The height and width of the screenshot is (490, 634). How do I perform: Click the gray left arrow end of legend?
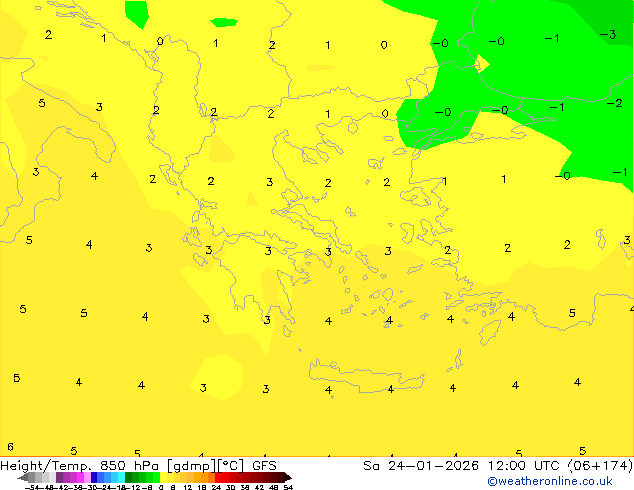point(23,478)
